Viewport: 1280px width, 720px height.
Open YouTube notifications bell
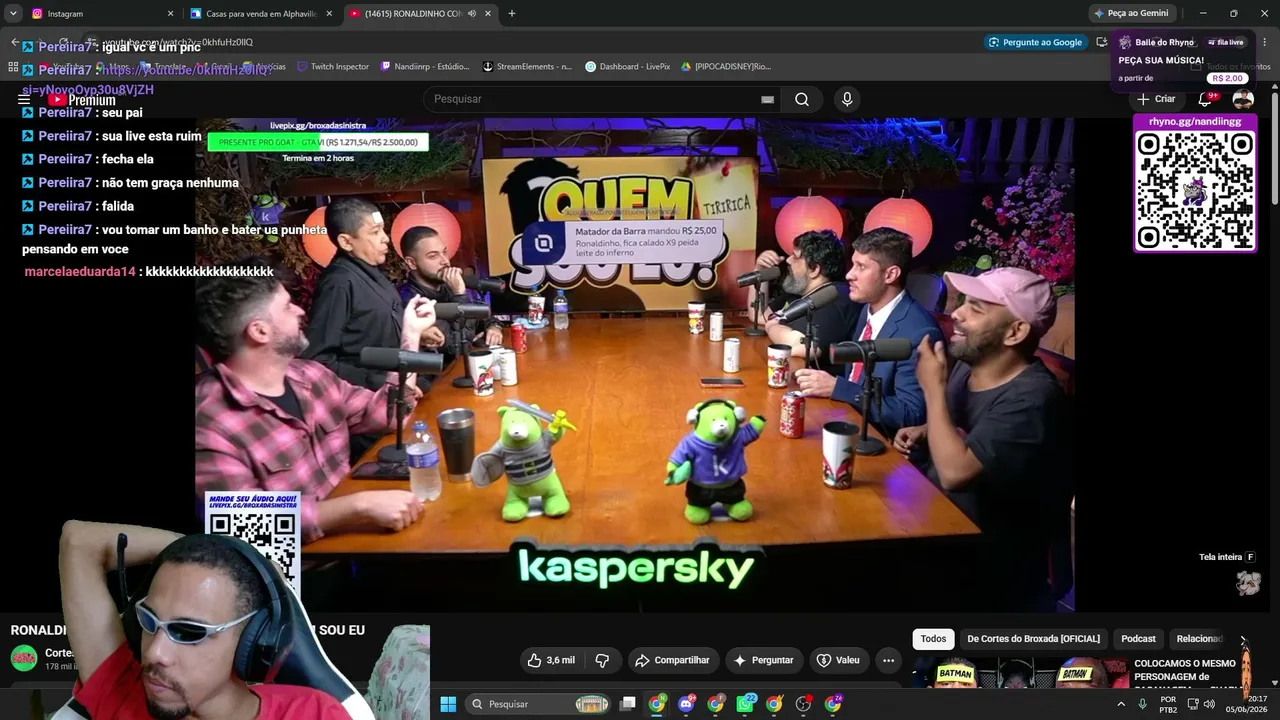coord(1205,99)
